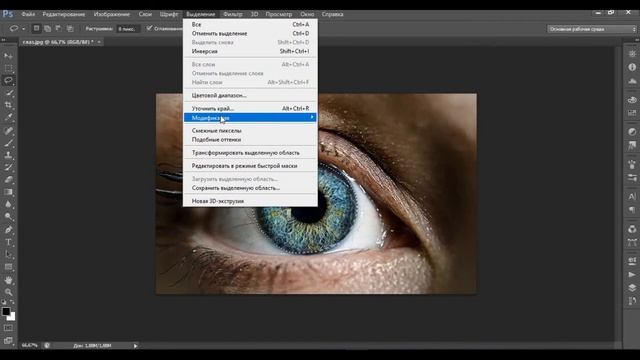
Task: Select the Gradient tool
Action: (8, 192)
